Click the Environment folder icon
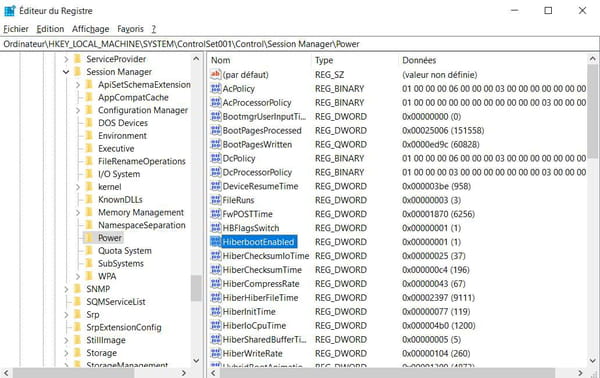Viewport: 600px width, 378px height. (89, 135)
